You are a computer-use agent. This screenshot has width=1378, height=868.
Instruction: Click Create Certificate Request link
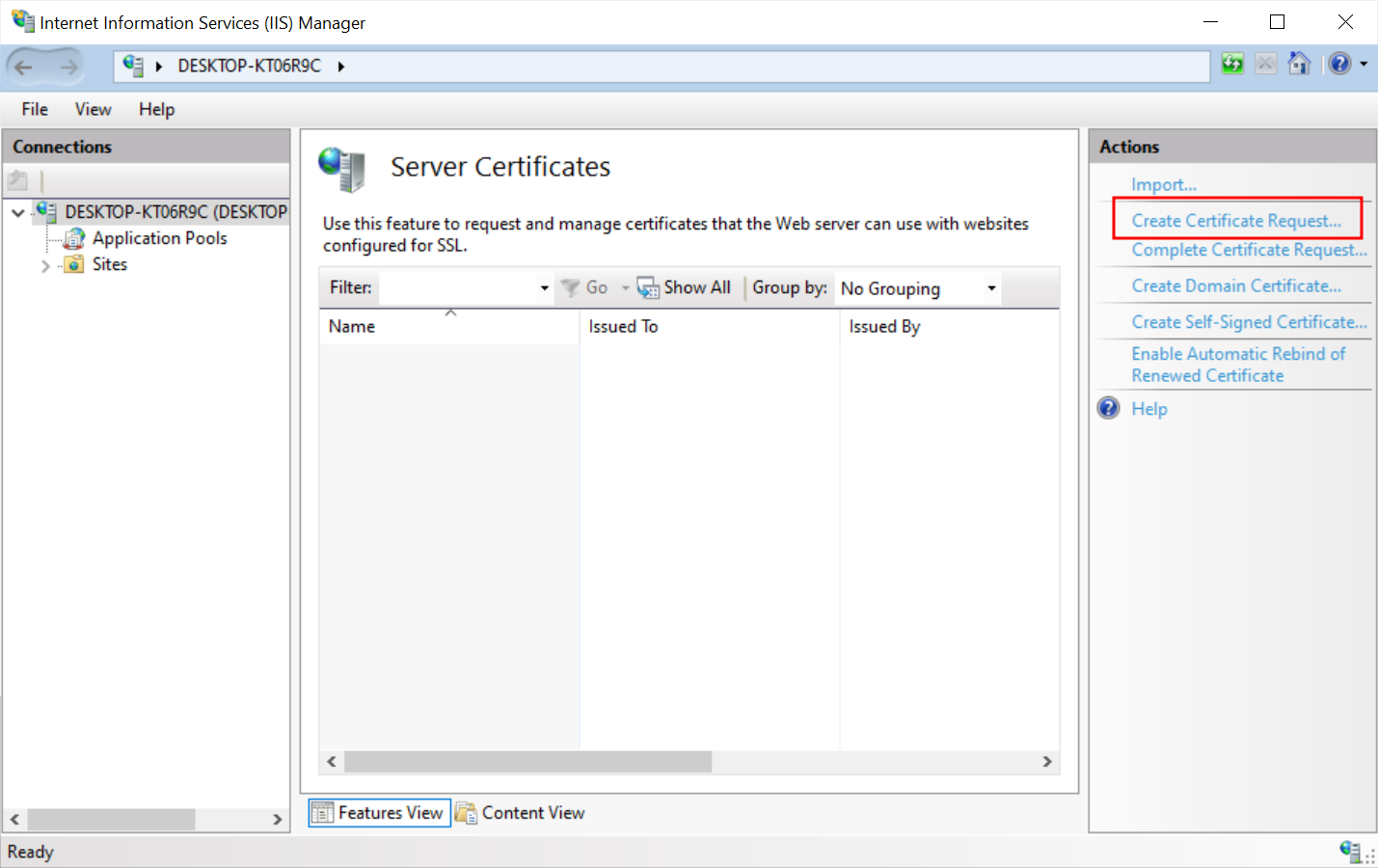coord(1235,221)
